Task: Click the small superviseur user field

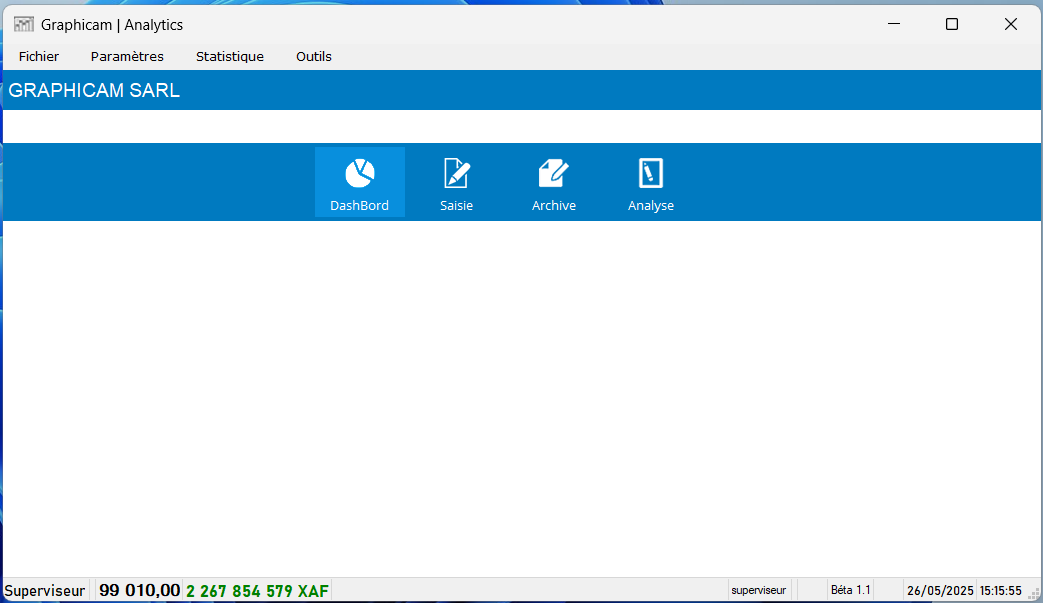Action: [x=759, y=591]
